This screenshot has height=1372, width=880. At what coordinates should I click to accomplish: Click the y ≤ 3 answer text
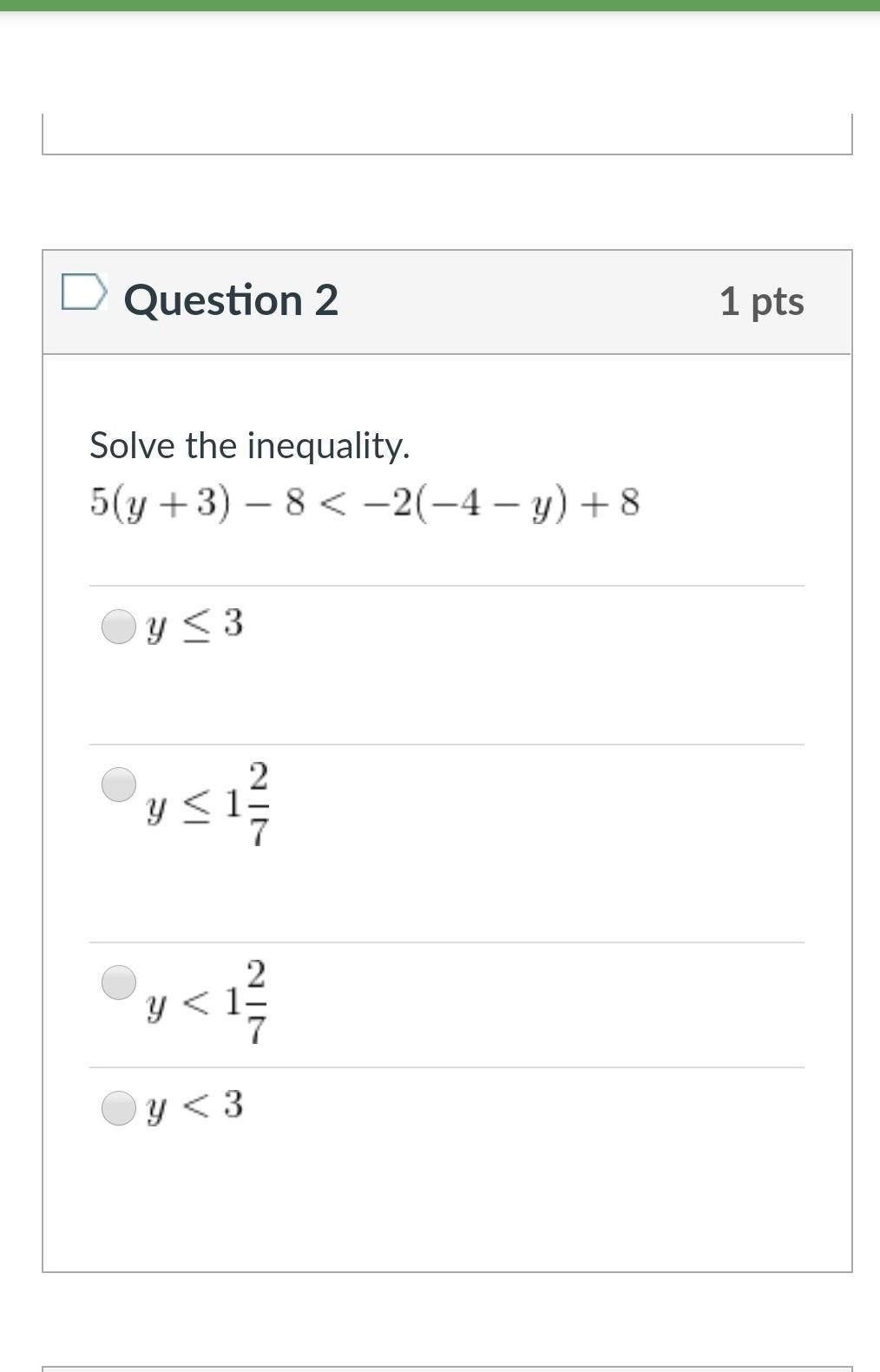pos(195,625)
